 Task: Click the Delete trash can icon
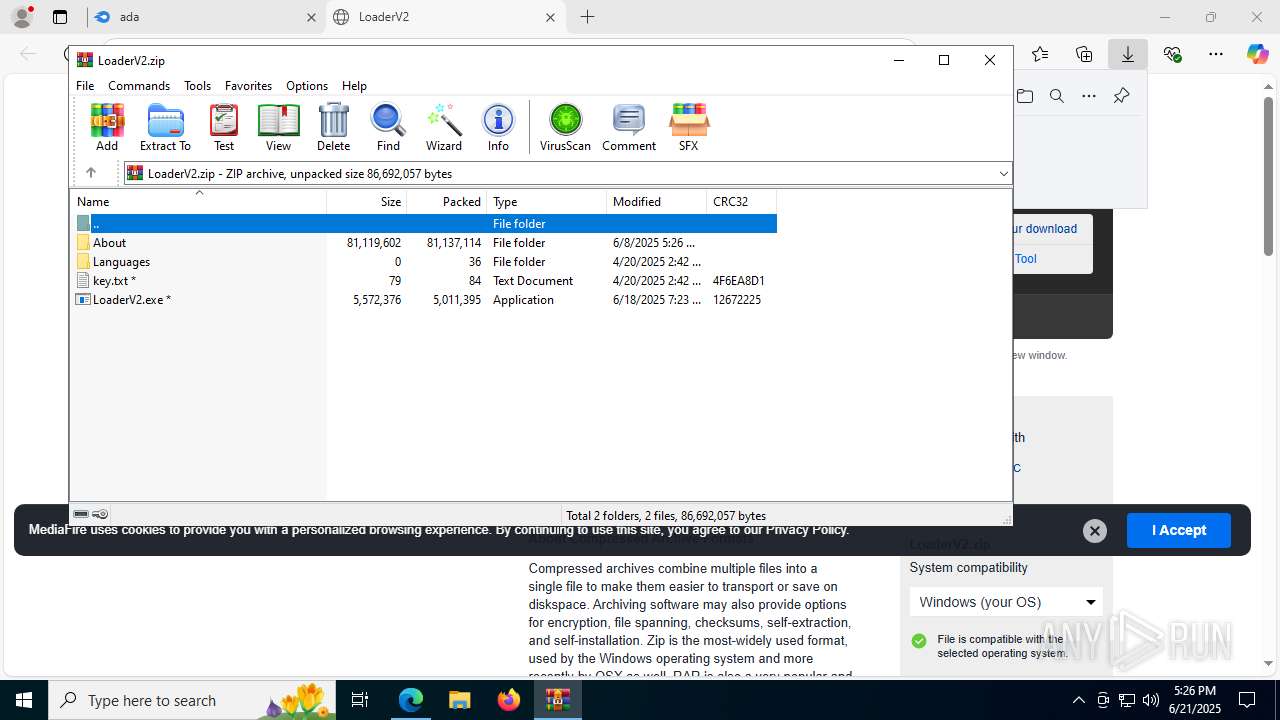tap(333, 127)
